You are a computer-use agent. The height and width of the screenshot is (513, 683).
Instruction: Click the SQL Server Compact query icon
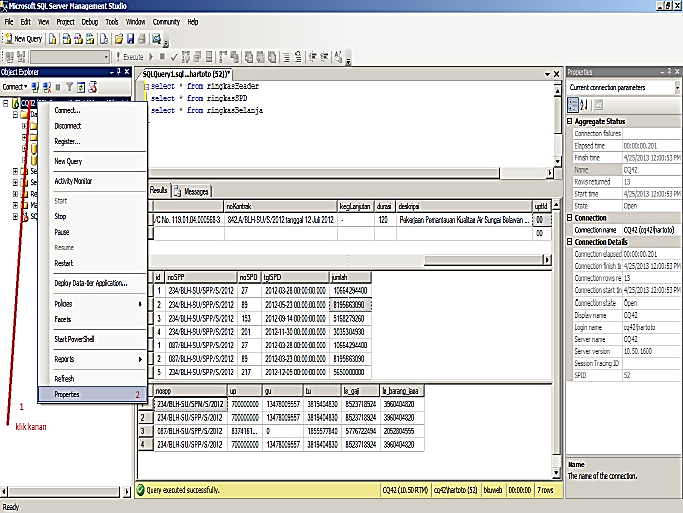pyautogui.click(x=104, y=39)
